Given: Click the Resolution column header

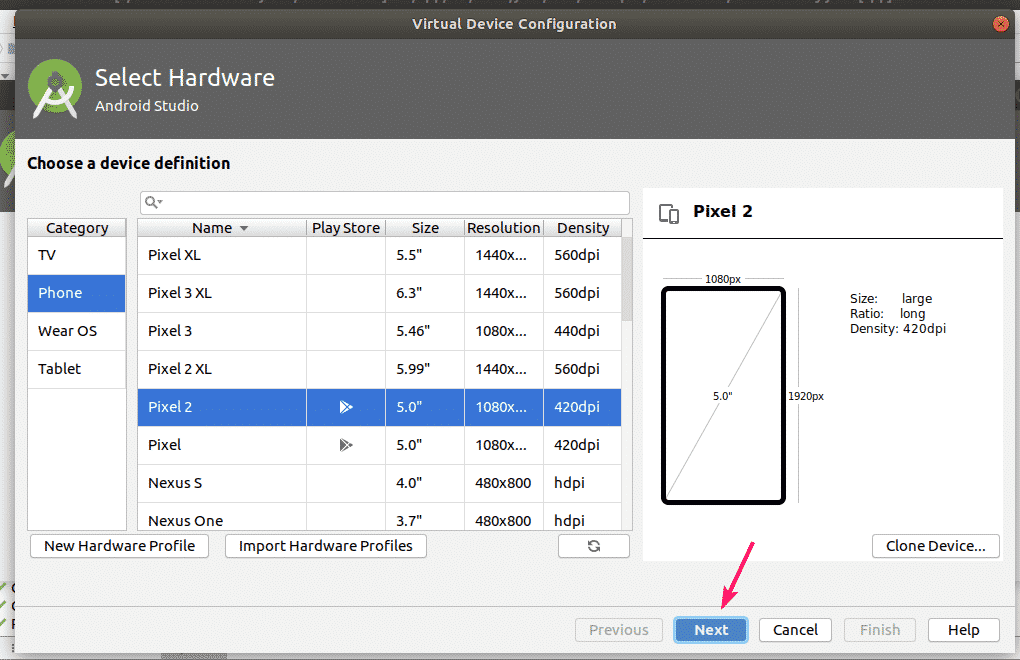Looking at the screenshot, I should (503, 228).
